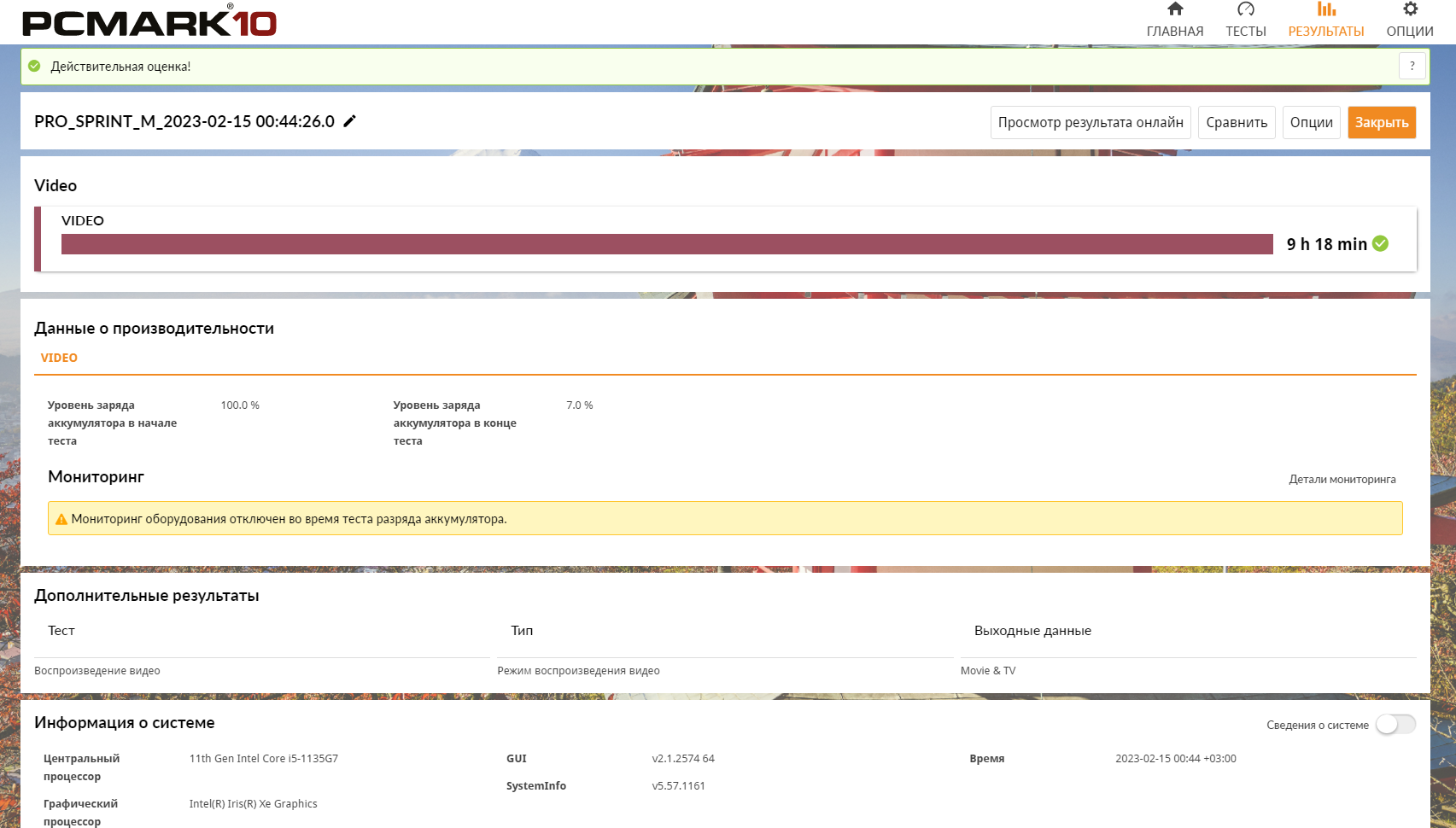
Task: Toggle the Сведения о системе switch
Action: [1395, 725]
